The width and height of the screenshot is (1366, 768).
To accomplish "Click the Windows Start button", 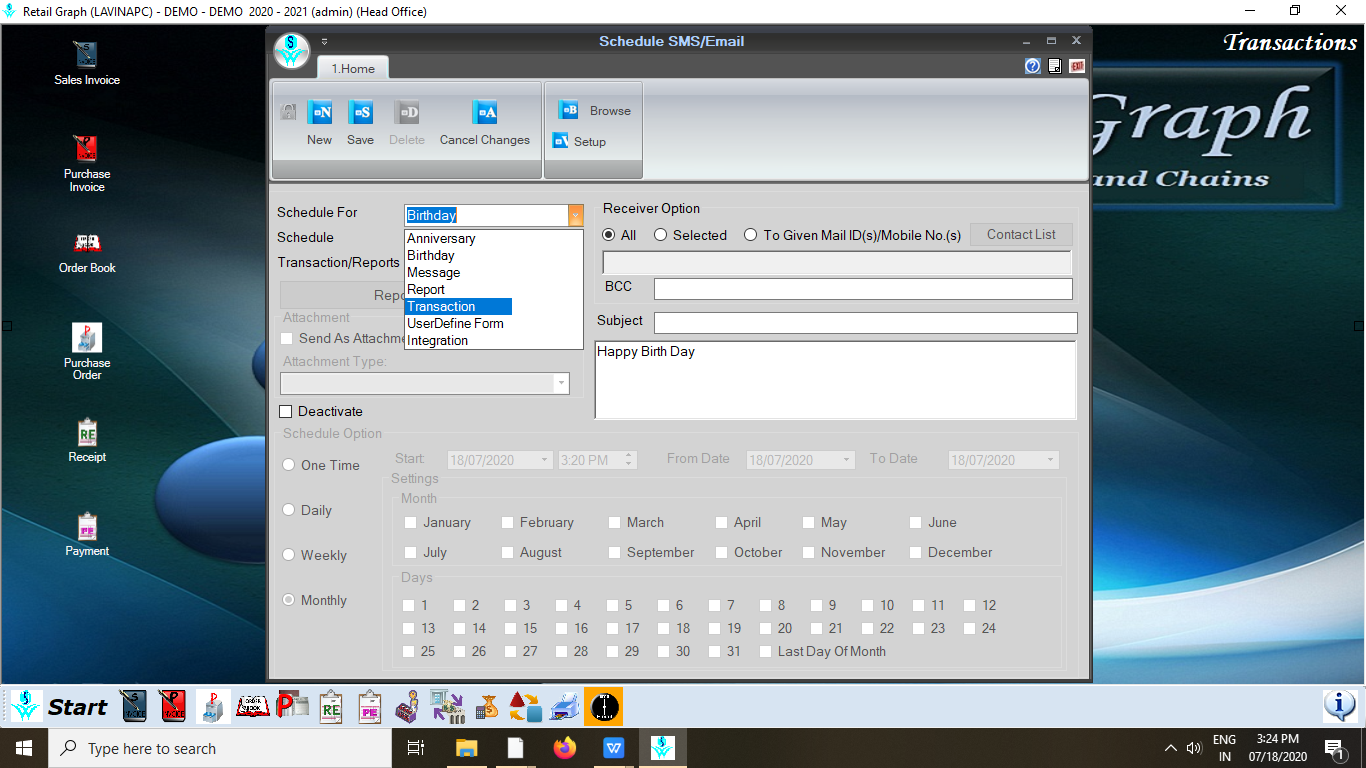I will tap(22, 748).
